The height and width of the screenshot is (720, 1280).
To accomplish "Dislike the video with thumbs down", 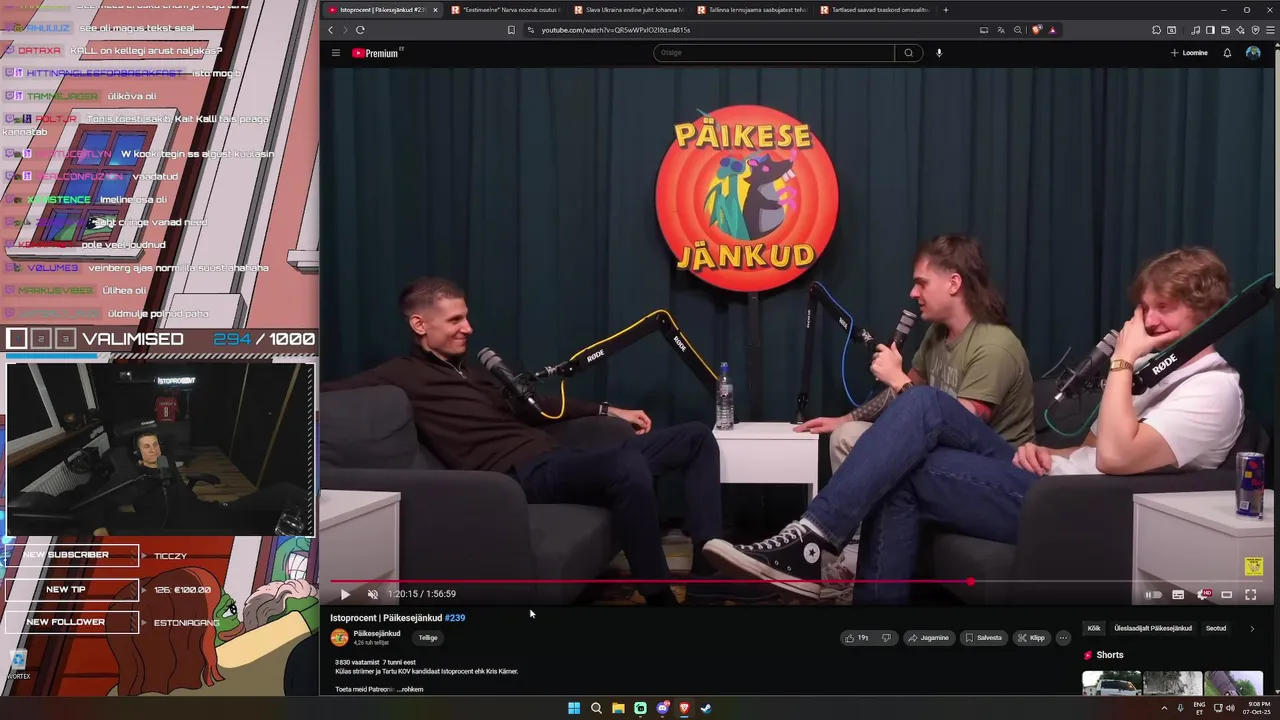I will coord(886,638).
